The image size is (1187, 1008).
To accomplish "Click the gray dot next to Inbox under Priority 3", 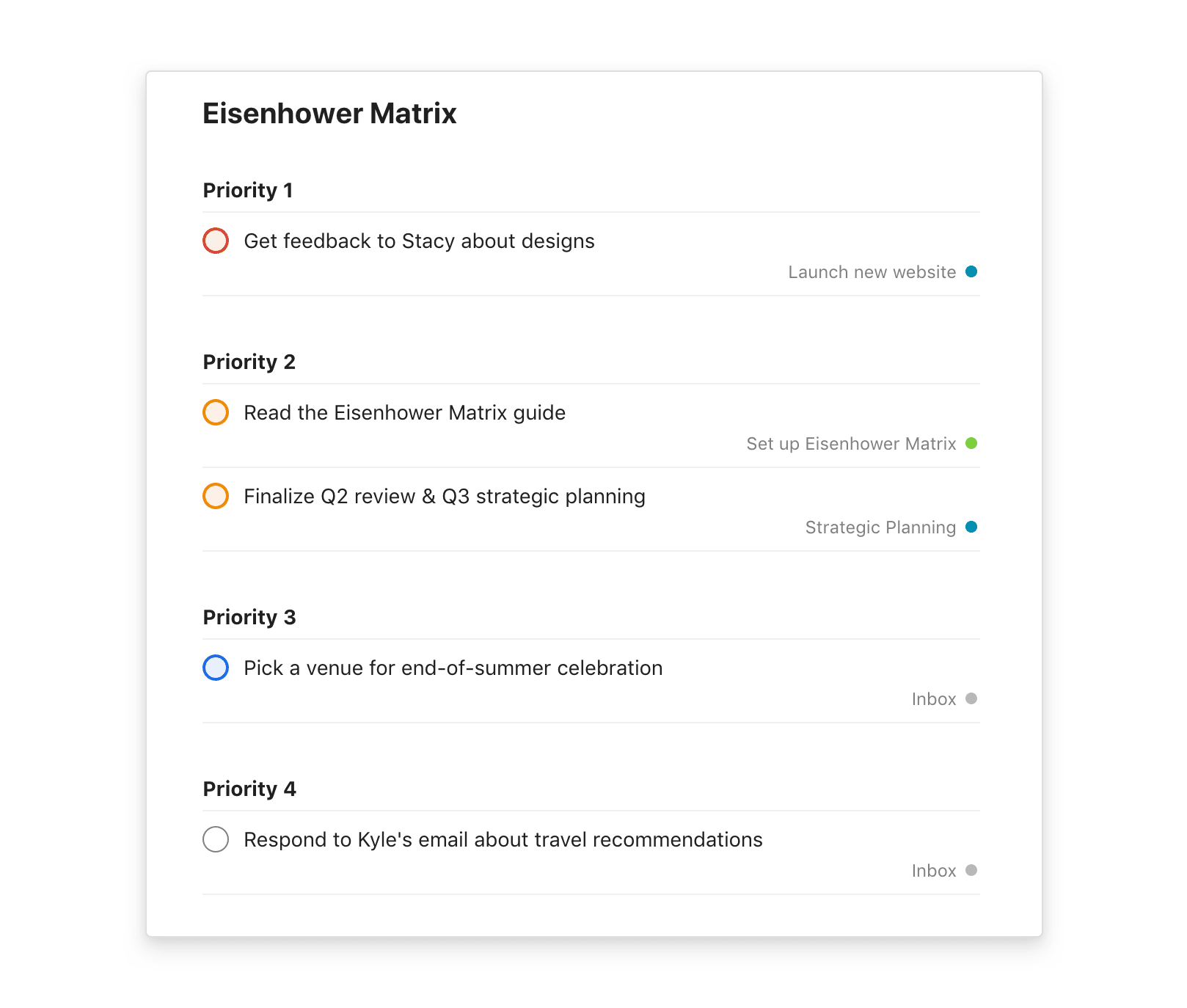I will click(971, 698).
